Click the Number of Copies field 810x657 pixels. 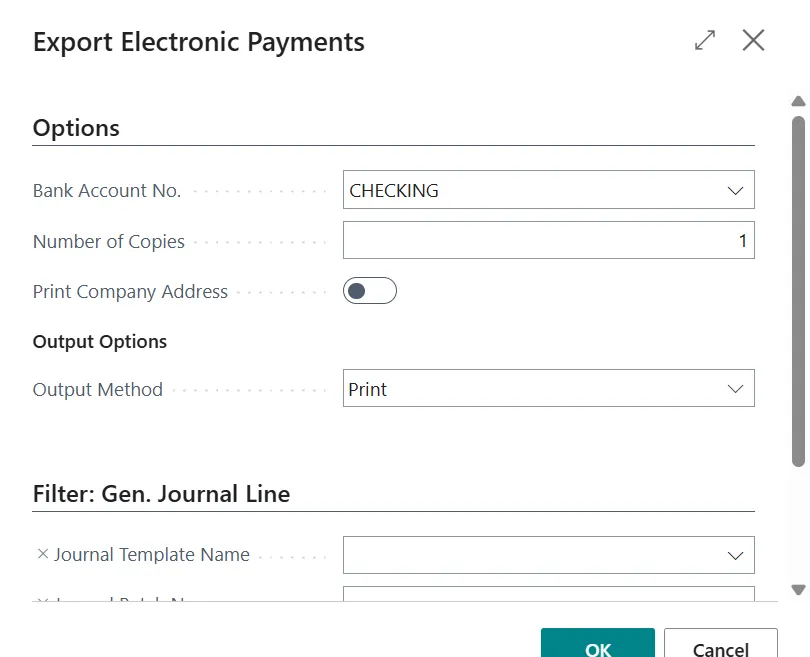click(x=548, y=241)
